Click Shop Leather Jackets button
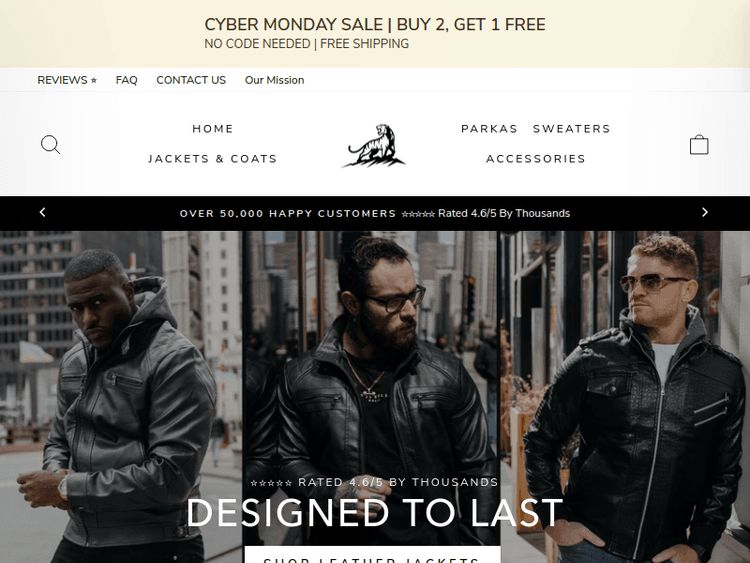Viewport: 750px width, 563px height. pos(373,556)
